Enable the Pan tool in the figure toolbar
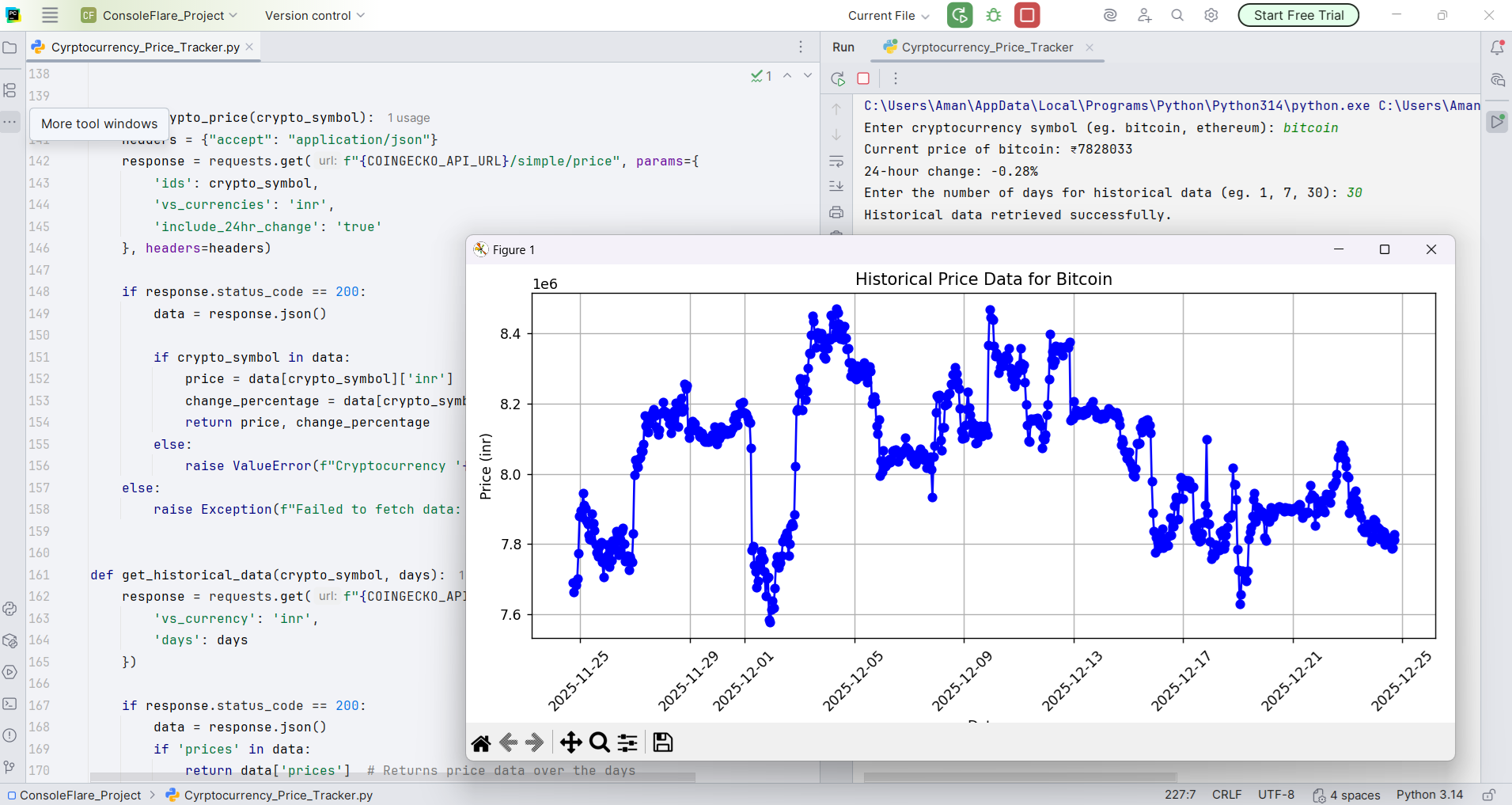The height and width of the screenshot is (805, 1512). click(x=570, y=742)
